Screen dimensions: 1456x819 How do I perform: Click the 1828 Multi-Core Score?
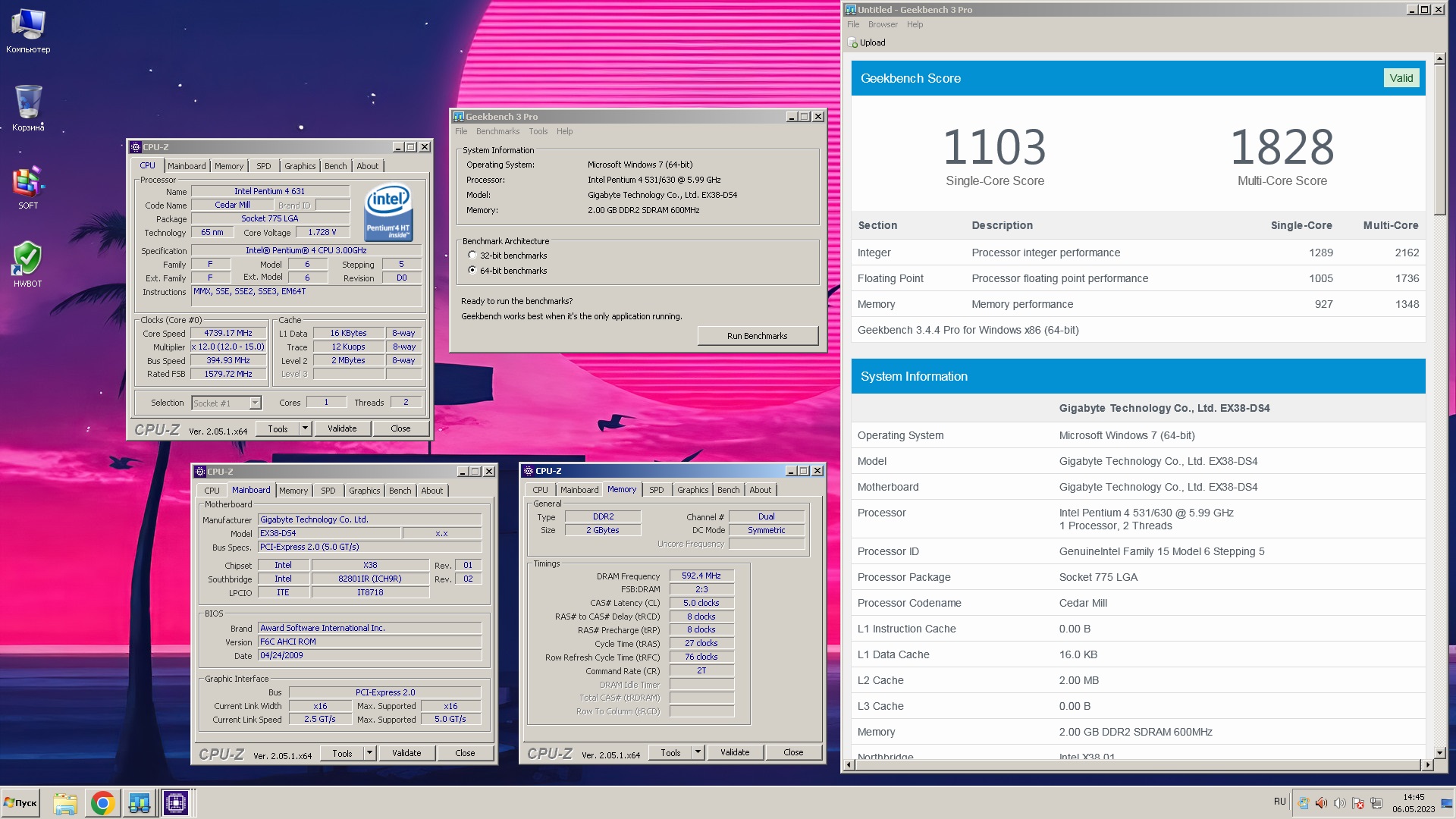tap(1282, 147)
